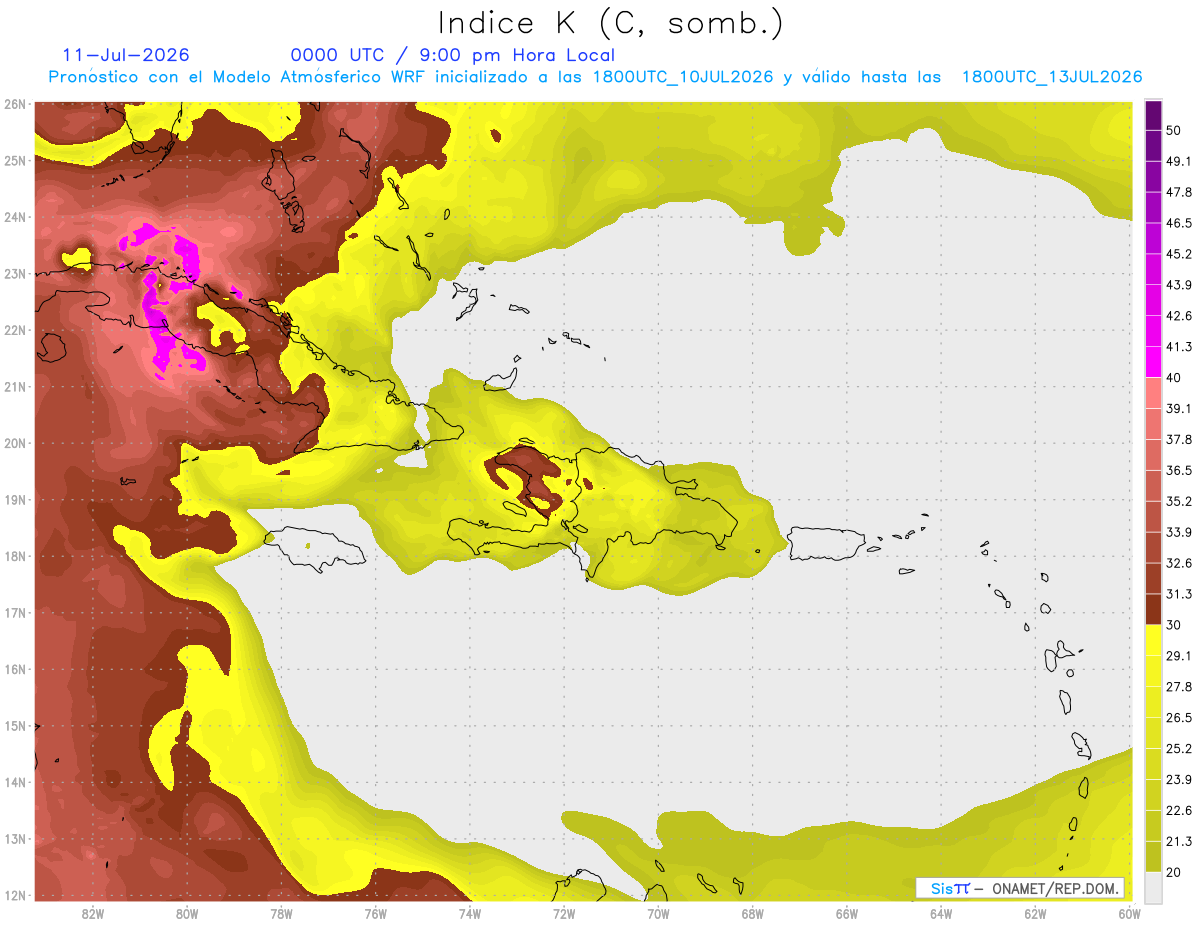Select the '1800UTC_10JUL2026' initialization time text

click(684, 77)
